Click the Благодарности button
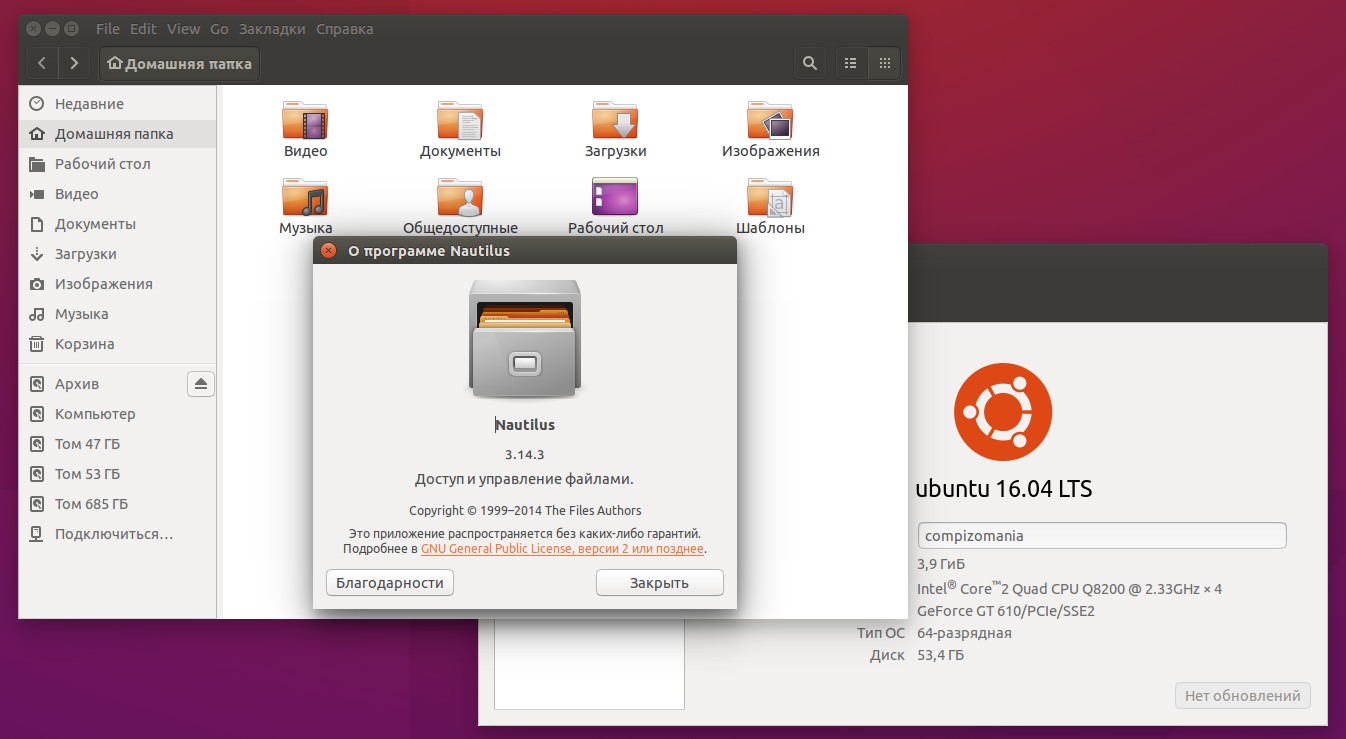This screenshot has height=739, width=1346. coord(390,582)
